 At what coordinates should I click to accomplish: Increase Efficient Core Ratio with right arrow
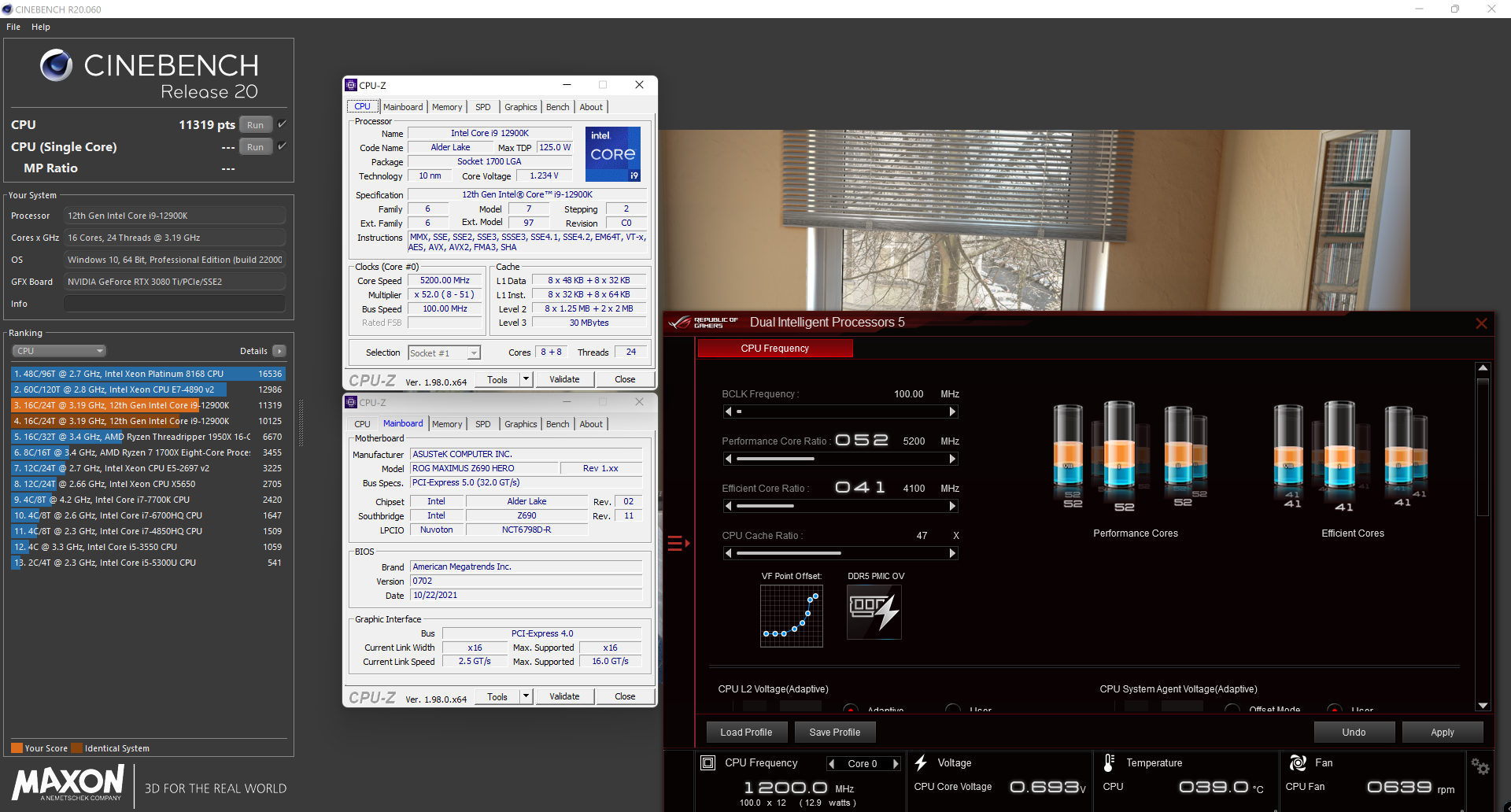[952, 506]
